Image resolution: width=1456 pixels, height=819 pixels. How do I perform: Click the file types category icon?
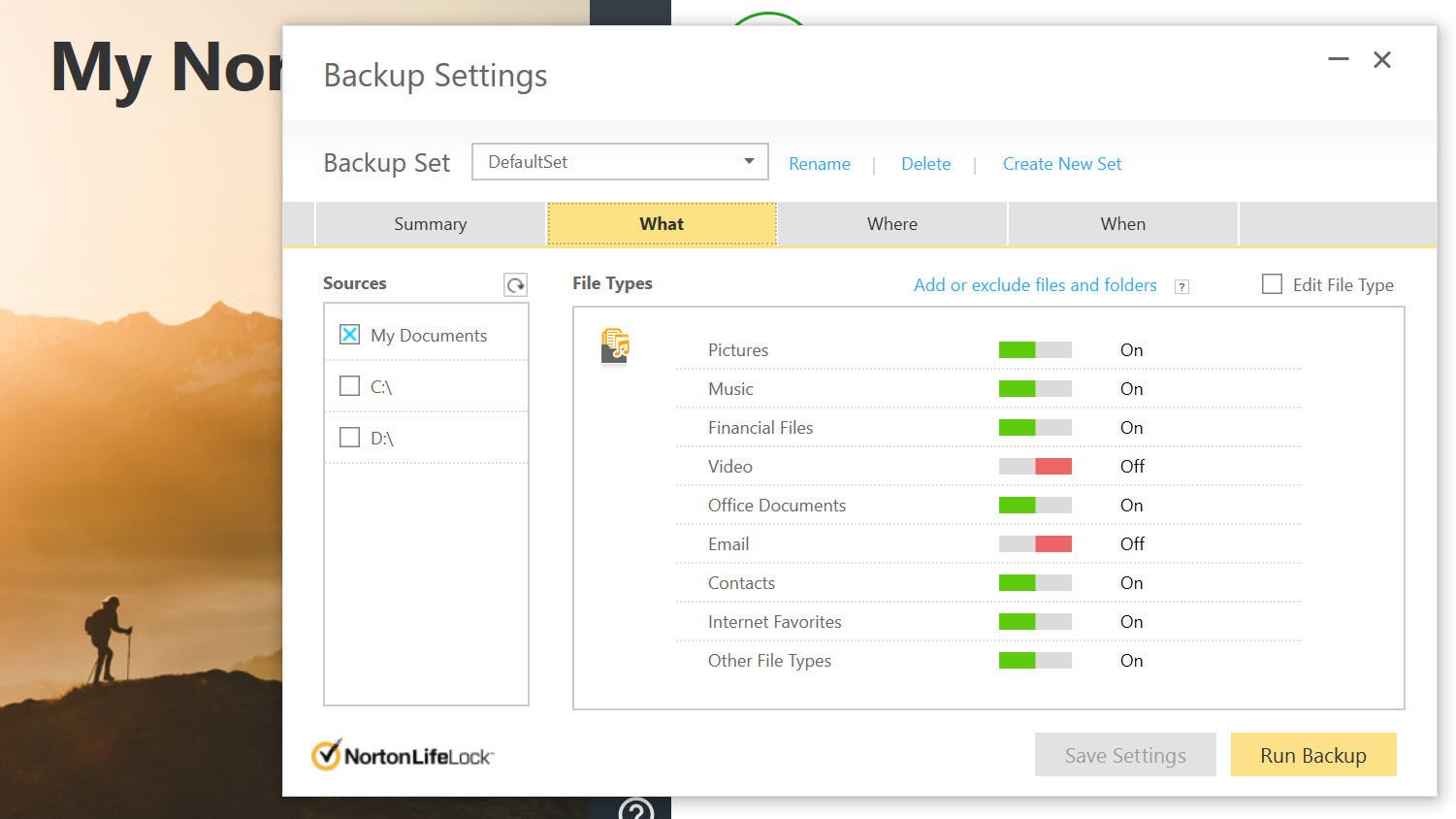click(615, 346)
